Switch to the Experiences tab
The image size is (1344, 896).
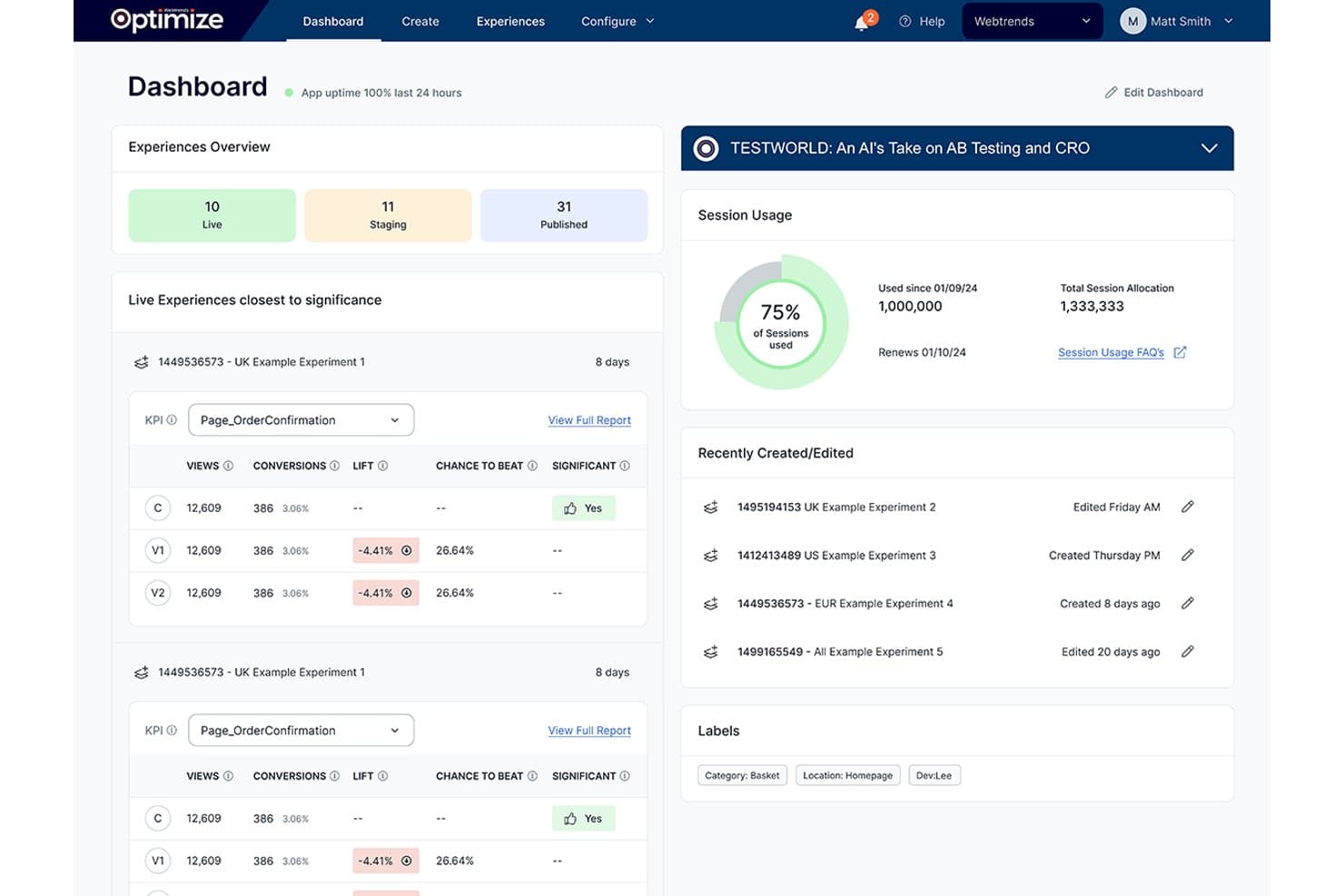(510, 21)
